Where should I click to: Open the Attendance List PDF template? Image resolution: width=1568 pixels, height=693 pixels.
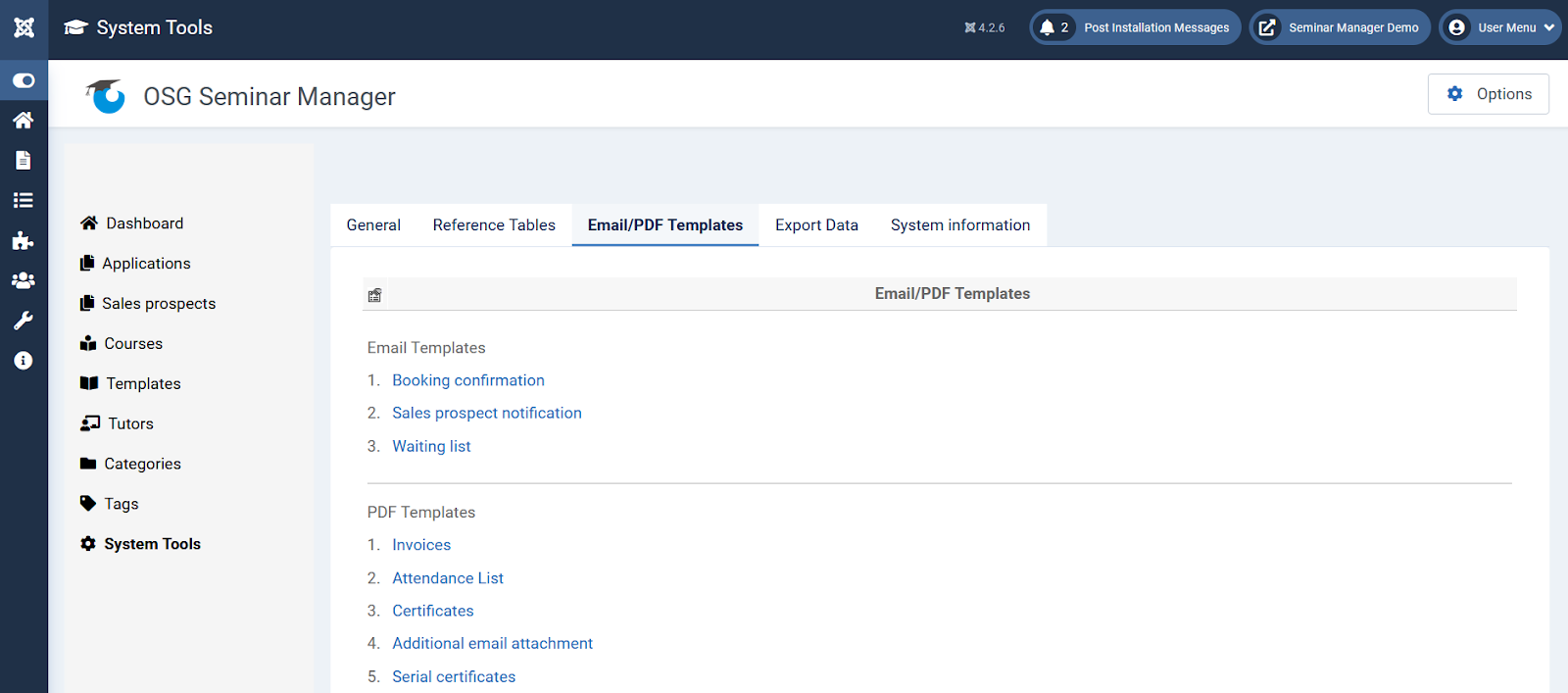click(448, 578)
